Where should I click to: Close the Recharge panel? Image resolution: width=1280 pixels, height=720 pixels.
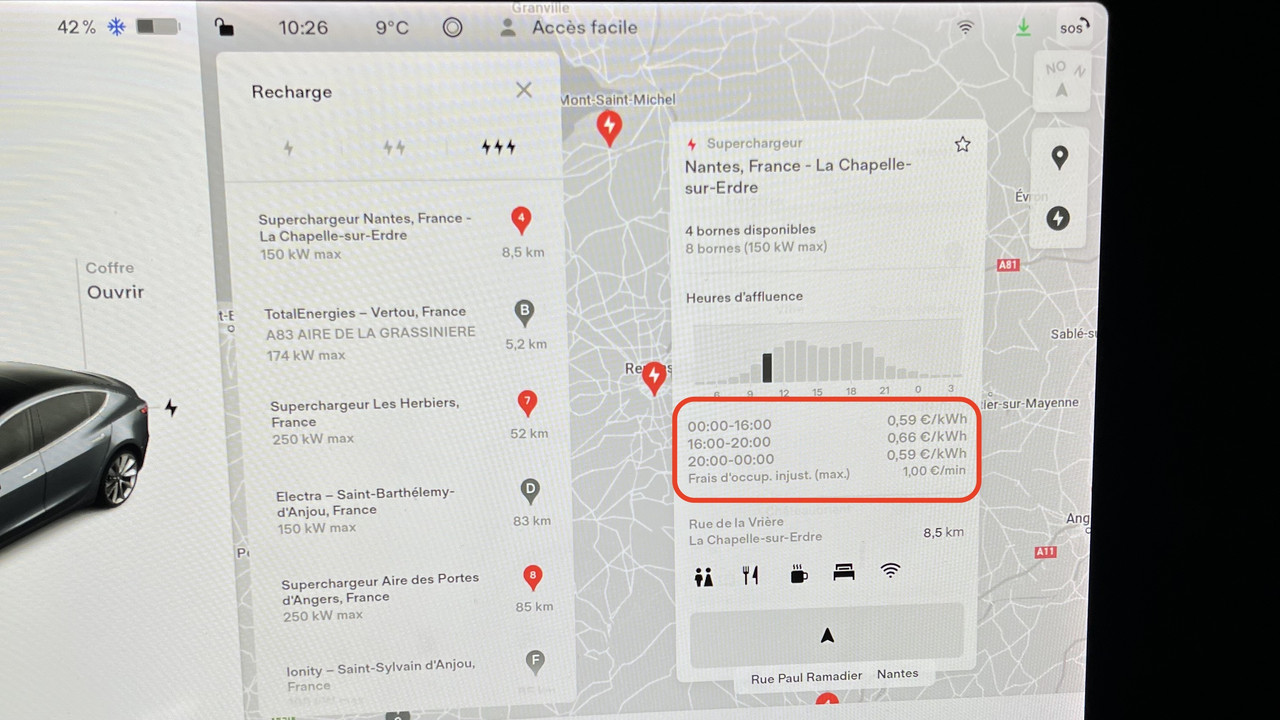pyautogui.click(x=524, y=90)
